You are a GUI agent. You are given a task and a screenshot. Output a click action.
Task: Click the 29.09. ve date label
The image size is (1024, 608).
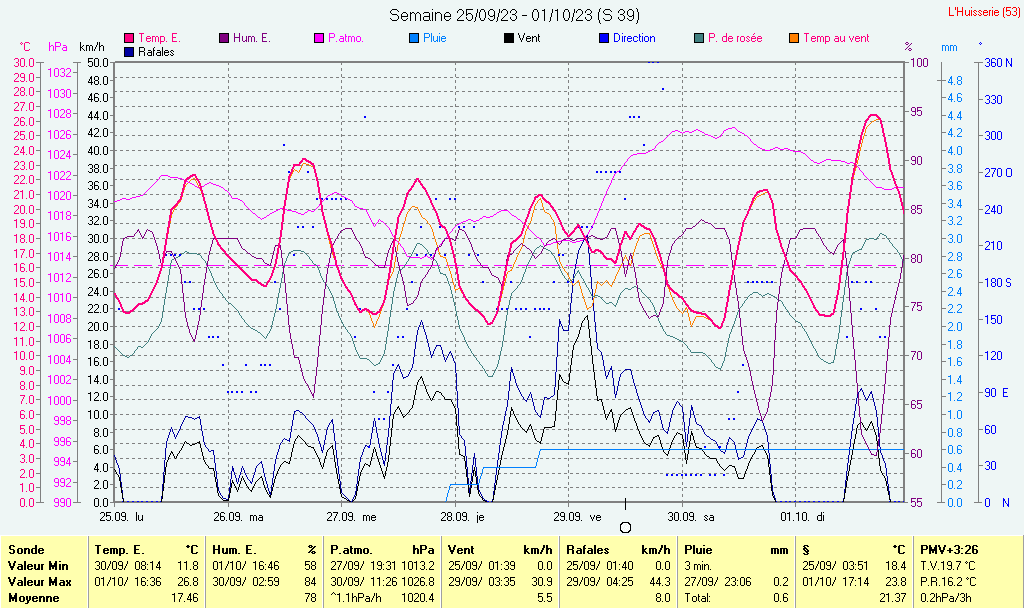[x=577, y=517]
